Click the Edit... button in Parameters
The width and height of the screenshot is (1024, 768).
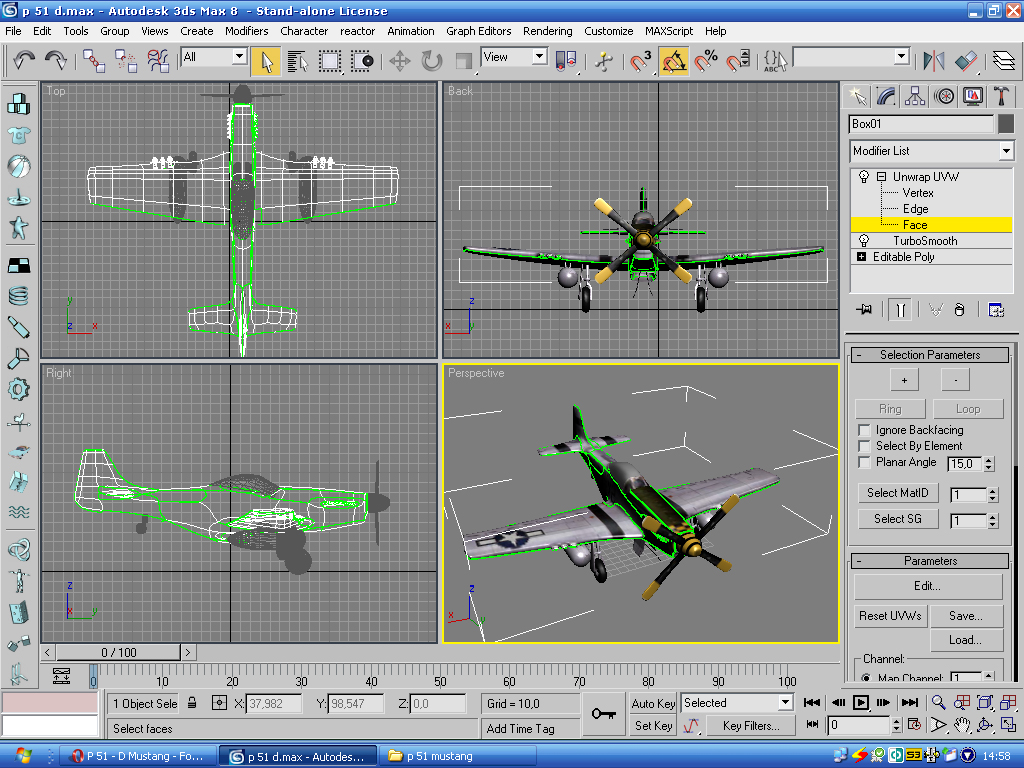click(x=927, y=586)
